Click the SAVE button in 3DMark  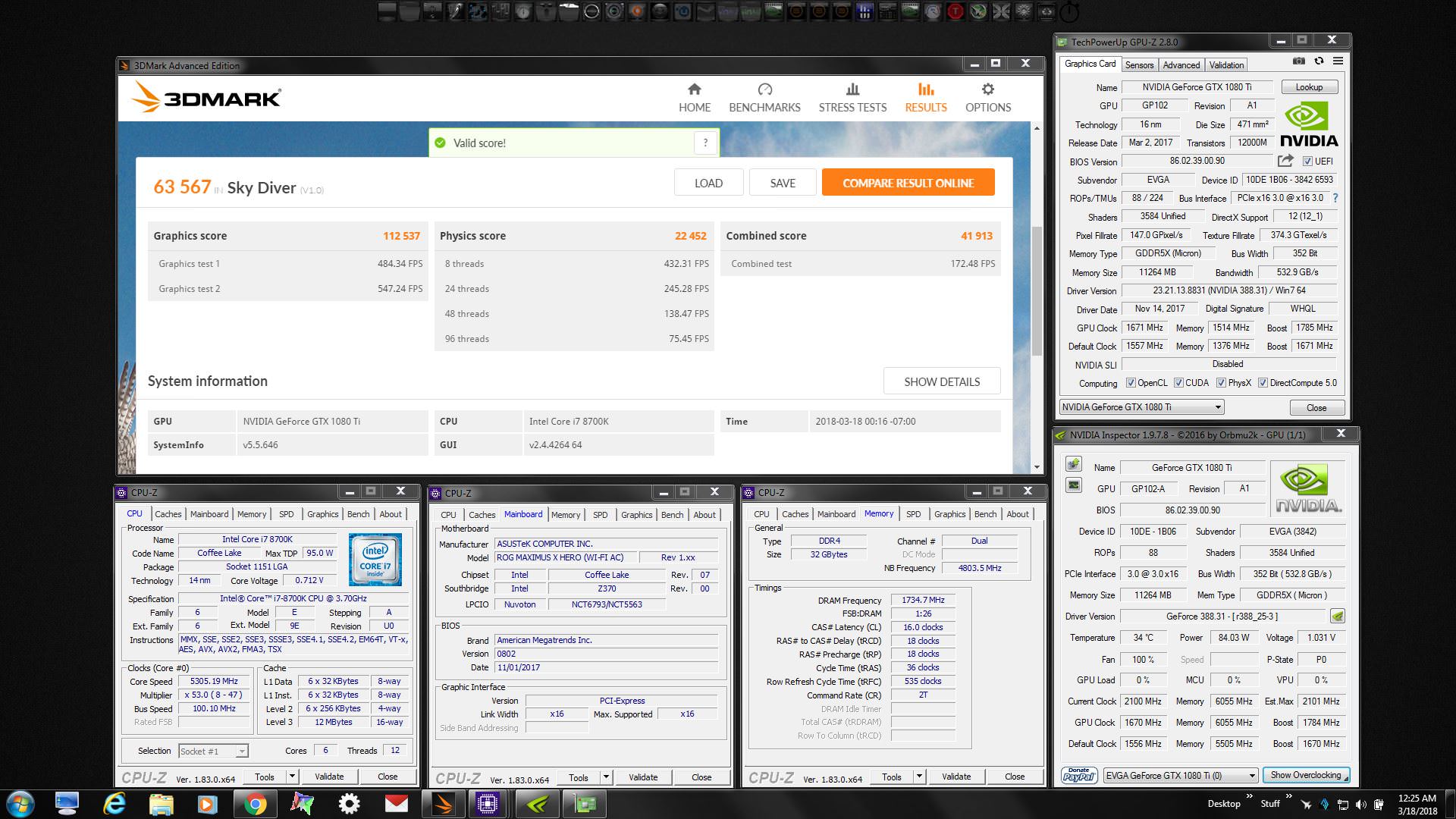(x=783, y=183)
